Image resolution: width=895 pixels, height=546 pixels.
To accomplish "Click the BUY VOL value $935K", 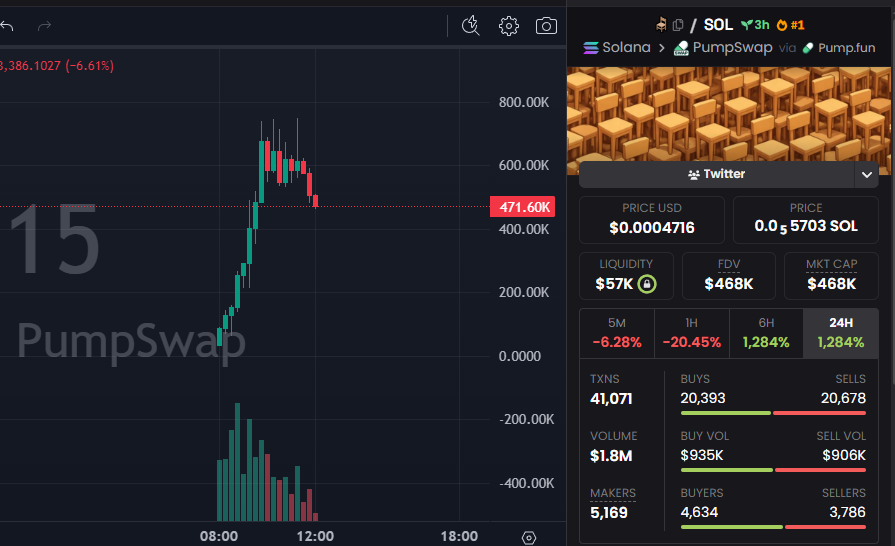I will (x=702, y=455).
